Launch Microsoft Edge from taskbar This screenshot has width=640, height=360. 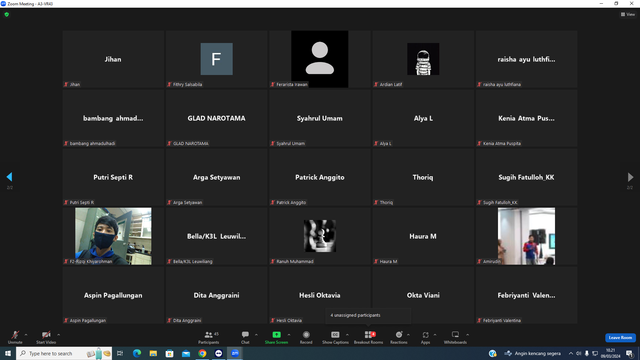point(137,353)
